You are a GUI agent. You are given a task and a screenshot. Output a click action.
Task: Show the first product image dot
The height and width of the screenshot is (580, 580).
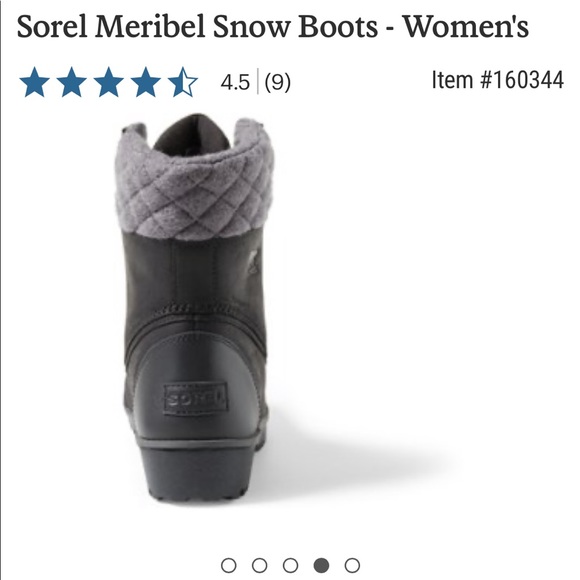point(228,565)
